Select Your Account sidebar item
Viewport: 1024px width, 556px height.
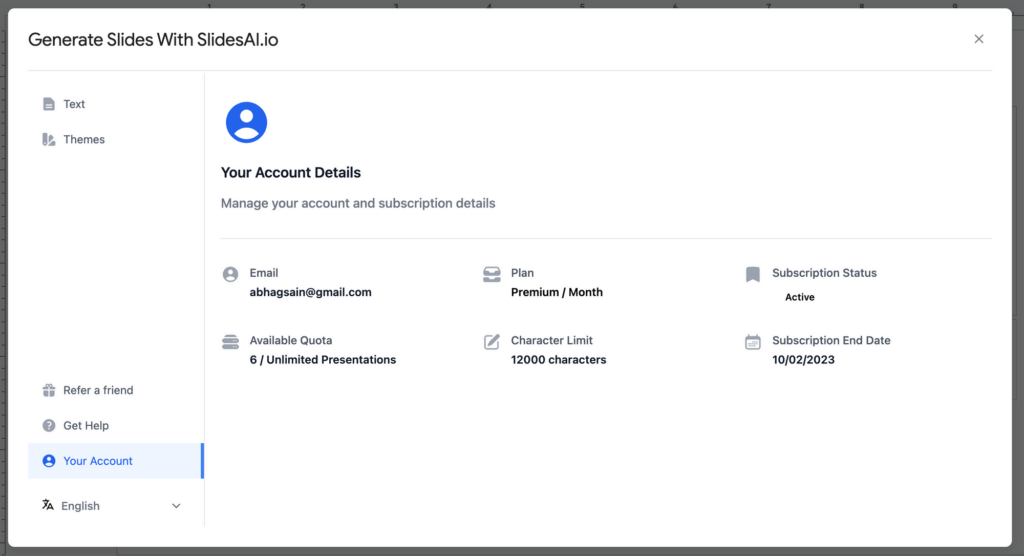tap(116, 461)
